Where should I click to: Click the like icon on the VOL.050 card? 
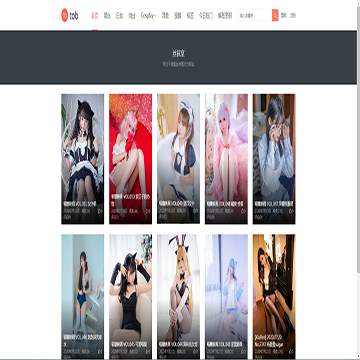click(x=148, y=211)
